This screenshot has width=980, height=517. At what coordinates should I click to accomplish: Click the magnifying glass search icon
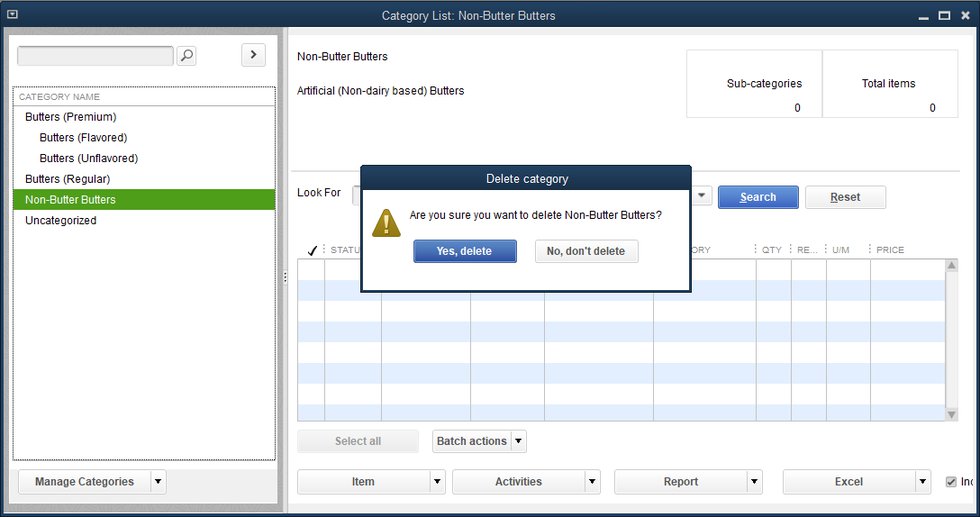pos(186,56)
